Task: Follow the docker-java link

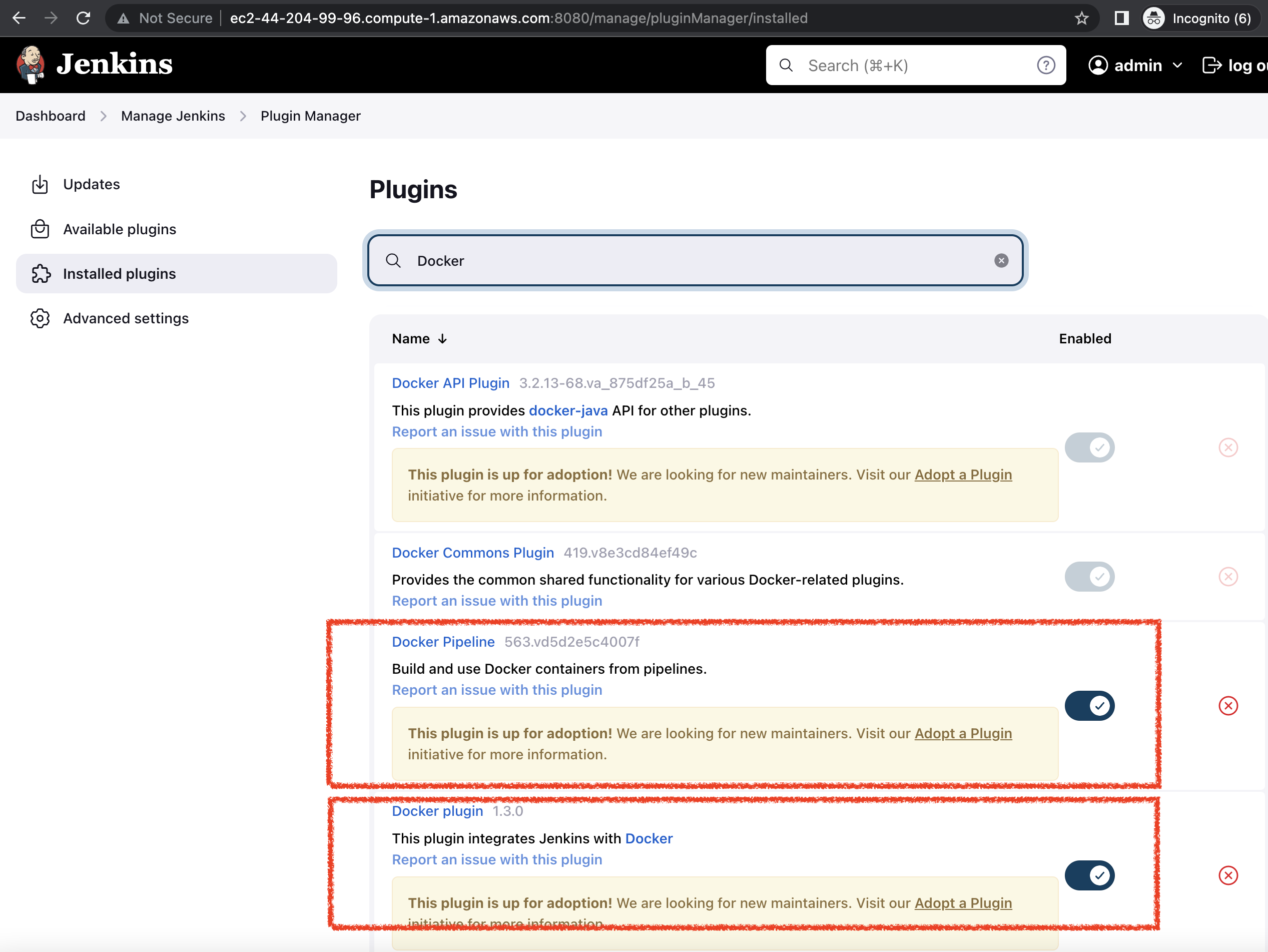Action: (568, 410)
